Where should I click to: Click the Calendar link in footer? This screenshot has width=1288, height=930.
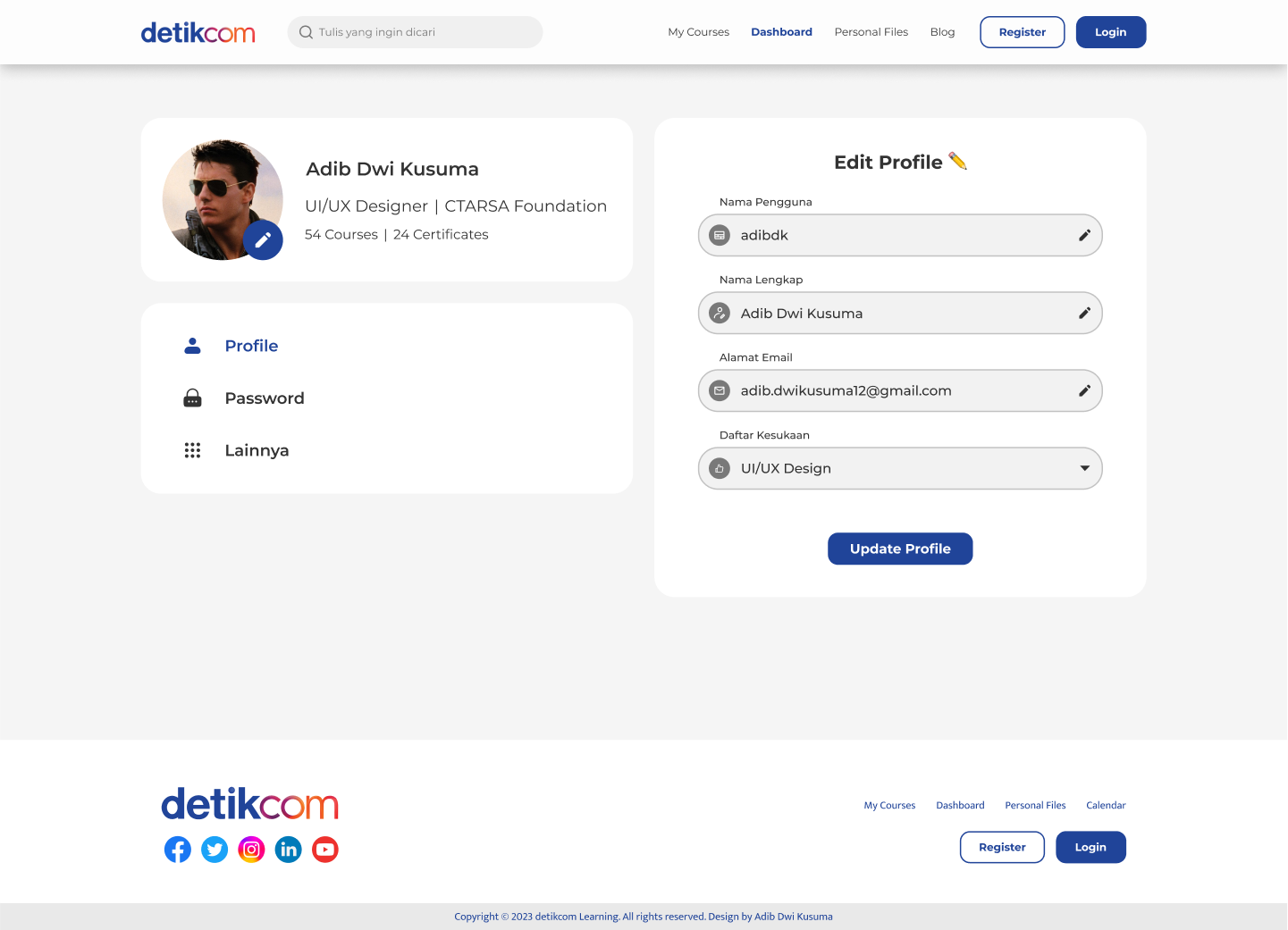(x=1106, y=805)
